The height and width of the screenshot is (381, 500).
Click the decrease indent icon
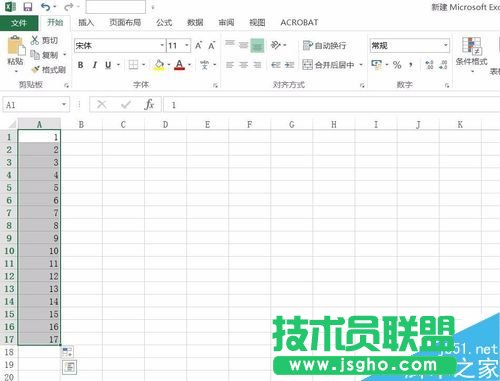[x=276, y=65]
